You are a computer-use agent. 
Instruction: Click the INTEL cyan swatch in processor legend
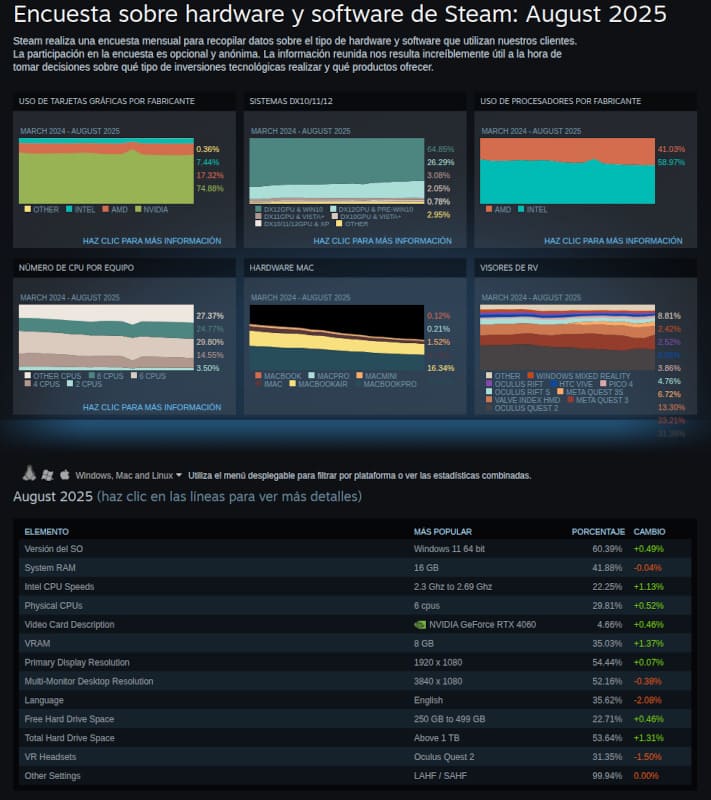pos(521,209)
